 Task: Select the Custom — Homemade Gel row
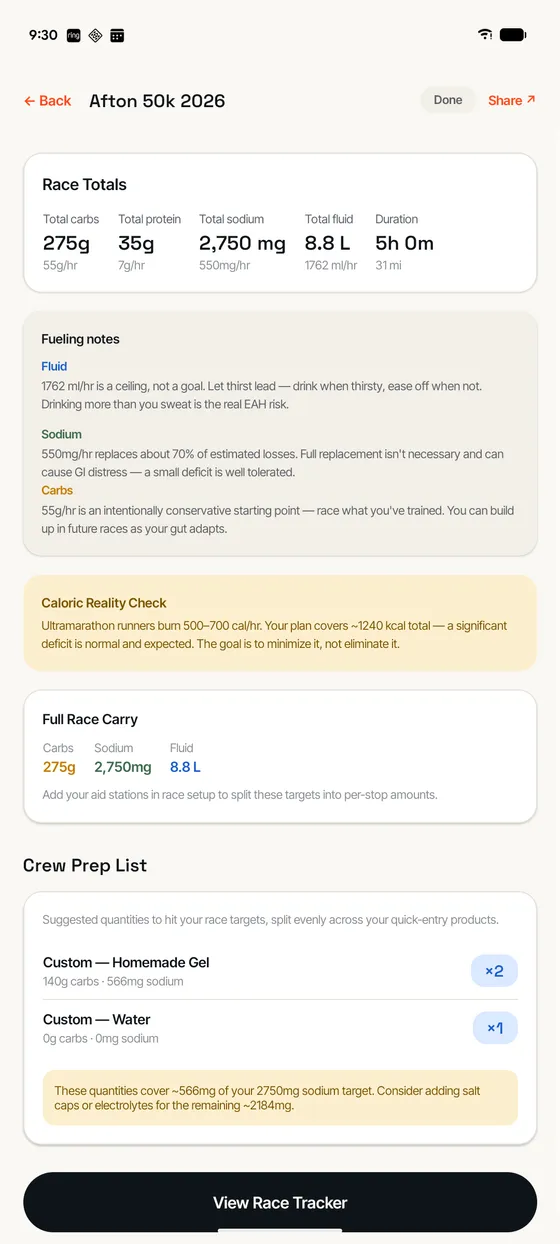pyautogui.click(x=280, y=971)
